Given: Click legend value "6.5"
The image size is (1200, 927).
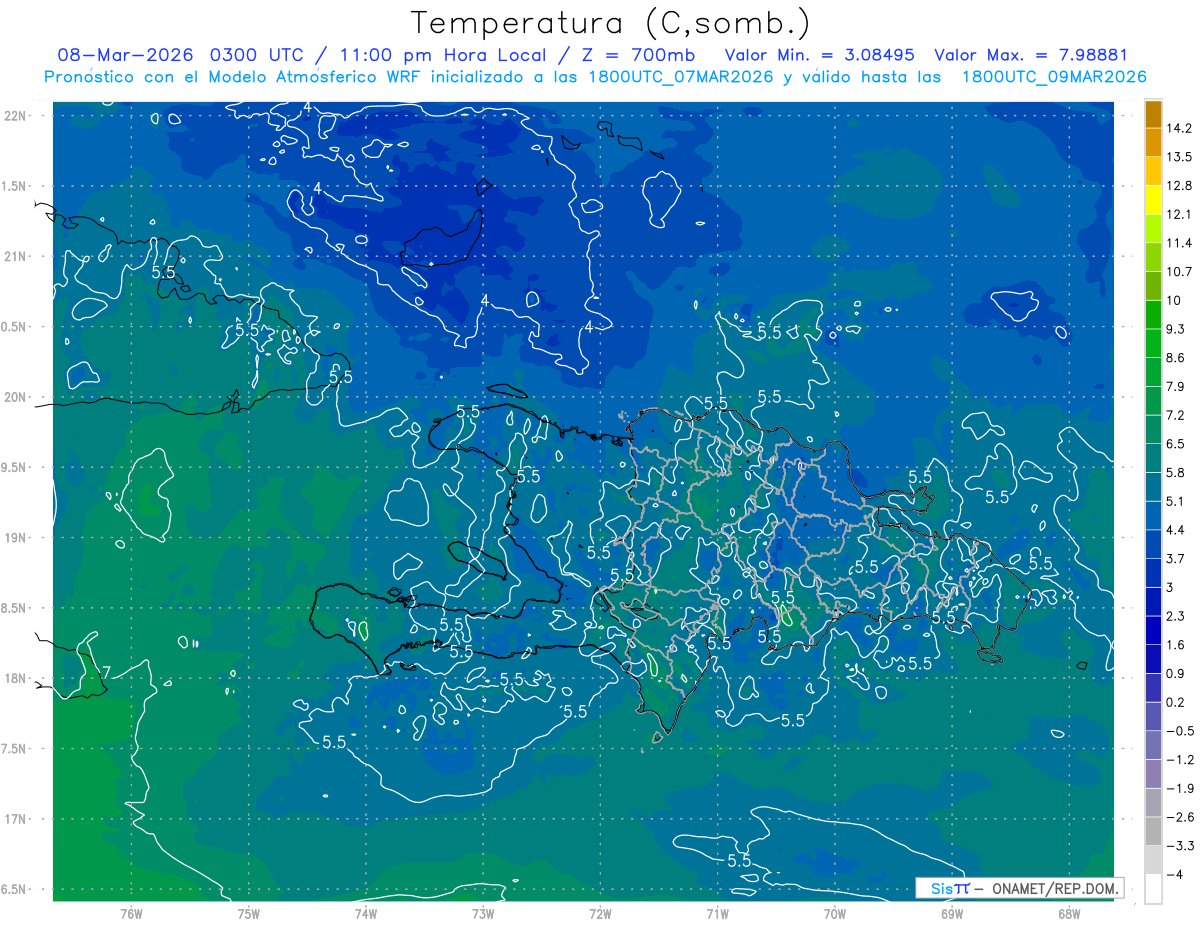Looking at the screenshot, I should click(x=1177, y=444).
